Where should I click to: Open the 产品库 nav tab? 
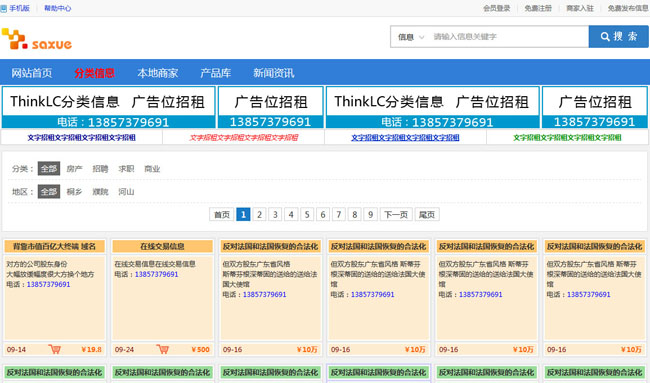point(216,73)
